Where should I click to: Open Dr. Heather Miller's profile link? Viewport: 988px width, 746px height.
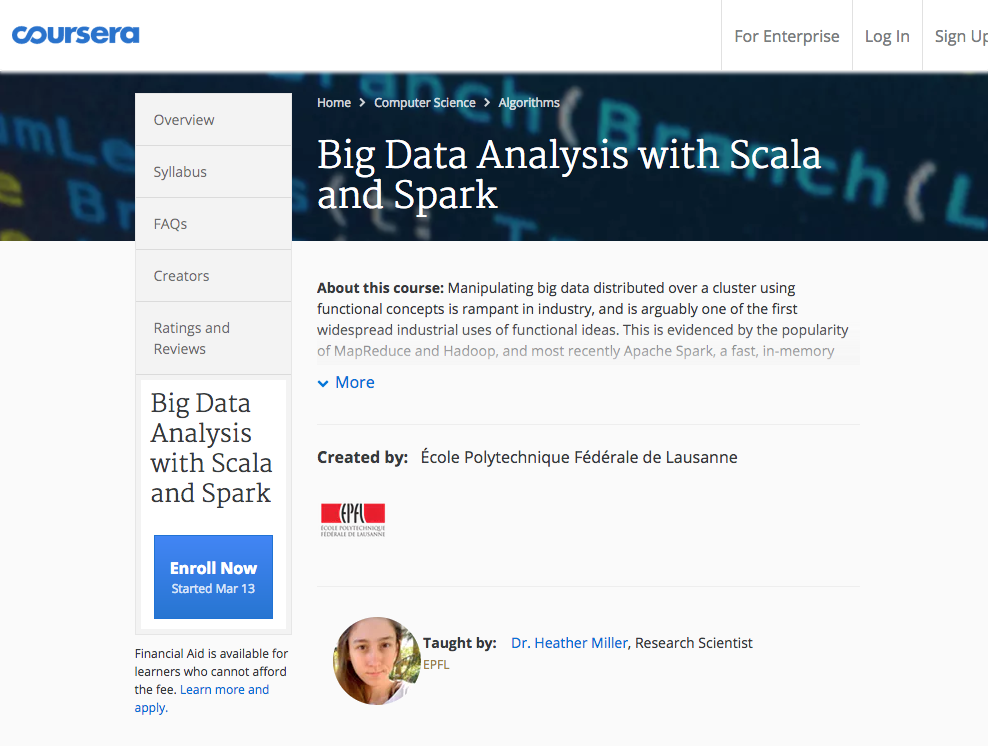coord(569,643)
